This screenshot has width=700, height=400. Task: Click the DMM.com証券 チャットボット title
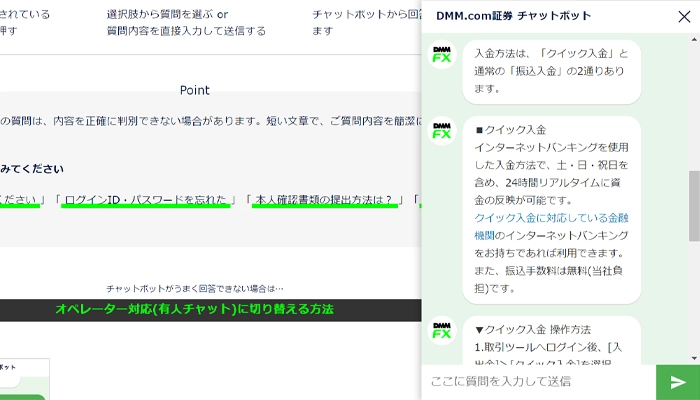pyautogui.click(x=513, y=16)
